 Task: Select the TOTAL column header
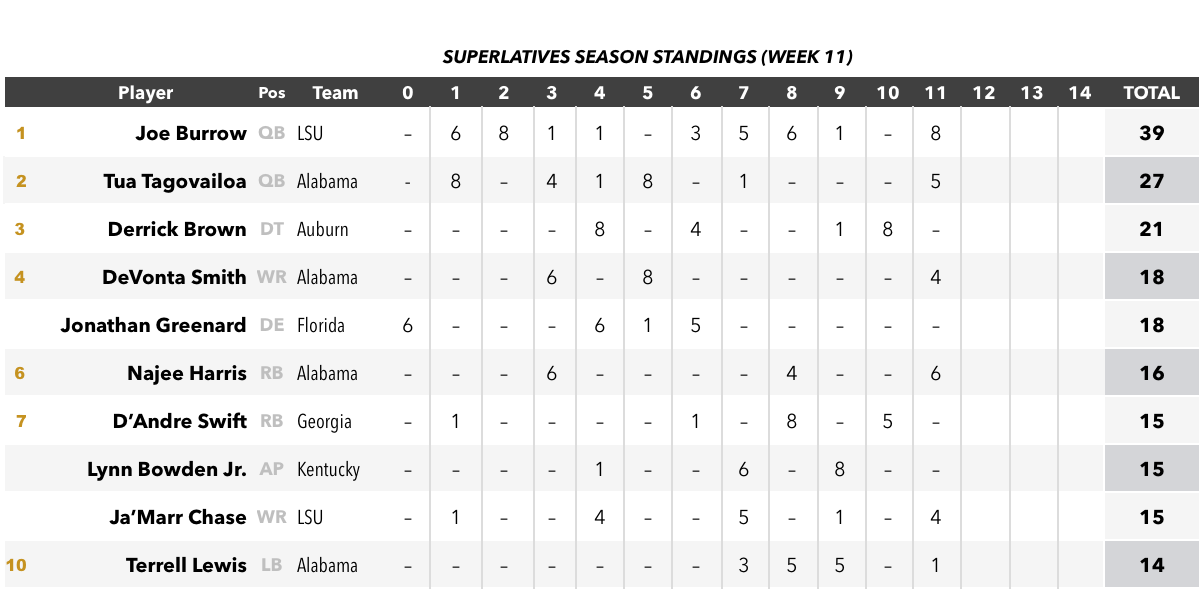point(1152,93)
